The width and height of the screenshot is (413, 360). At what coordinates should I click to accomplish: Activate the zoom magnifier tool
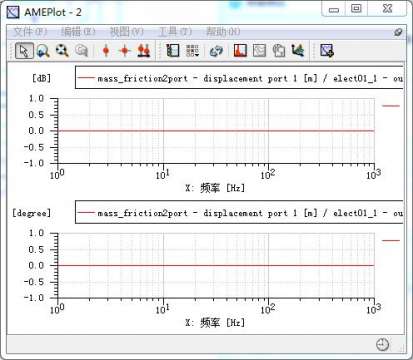(43, 51)
